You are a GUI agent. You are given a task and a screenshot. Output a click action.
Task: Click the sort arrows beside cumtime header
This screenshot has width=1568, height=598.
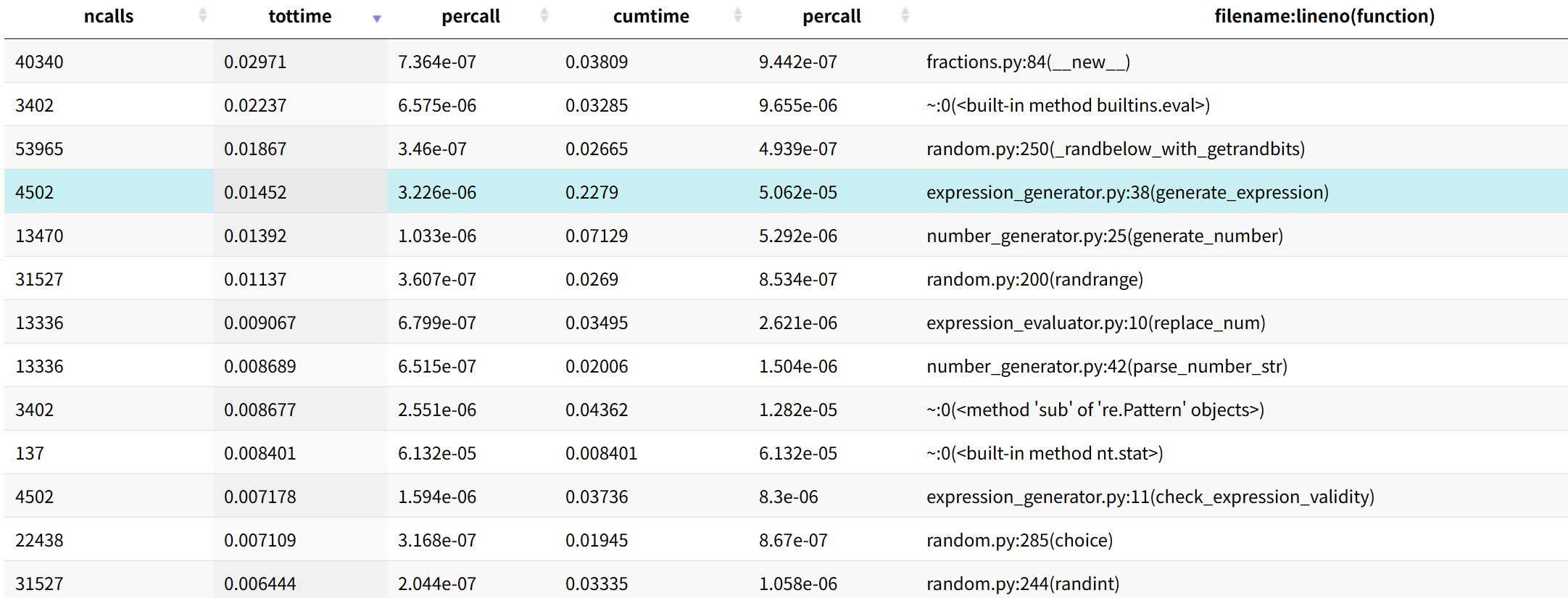(738, 15)
